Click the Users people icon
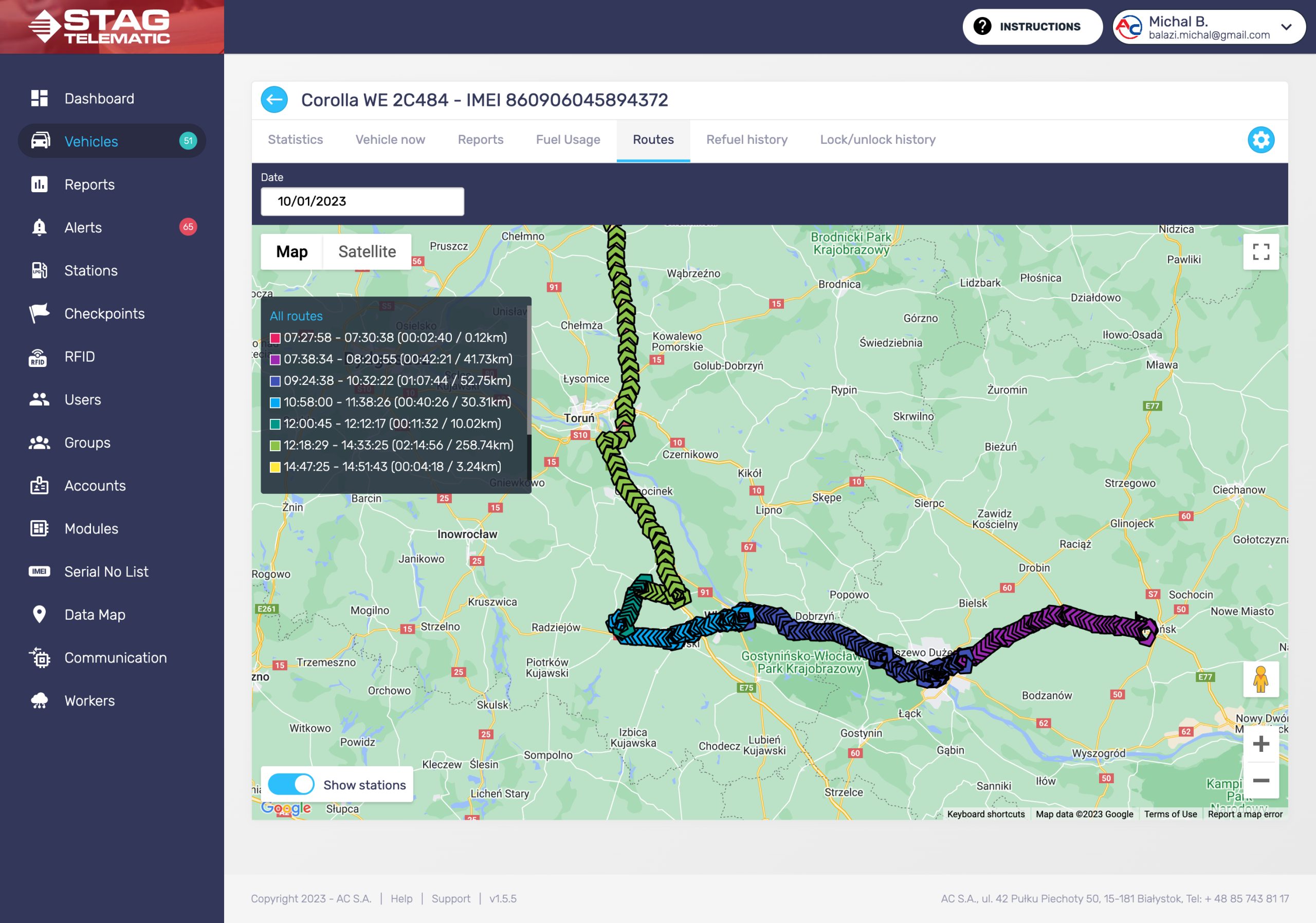The image size is (1316, 923). click(x=39, y=399)
